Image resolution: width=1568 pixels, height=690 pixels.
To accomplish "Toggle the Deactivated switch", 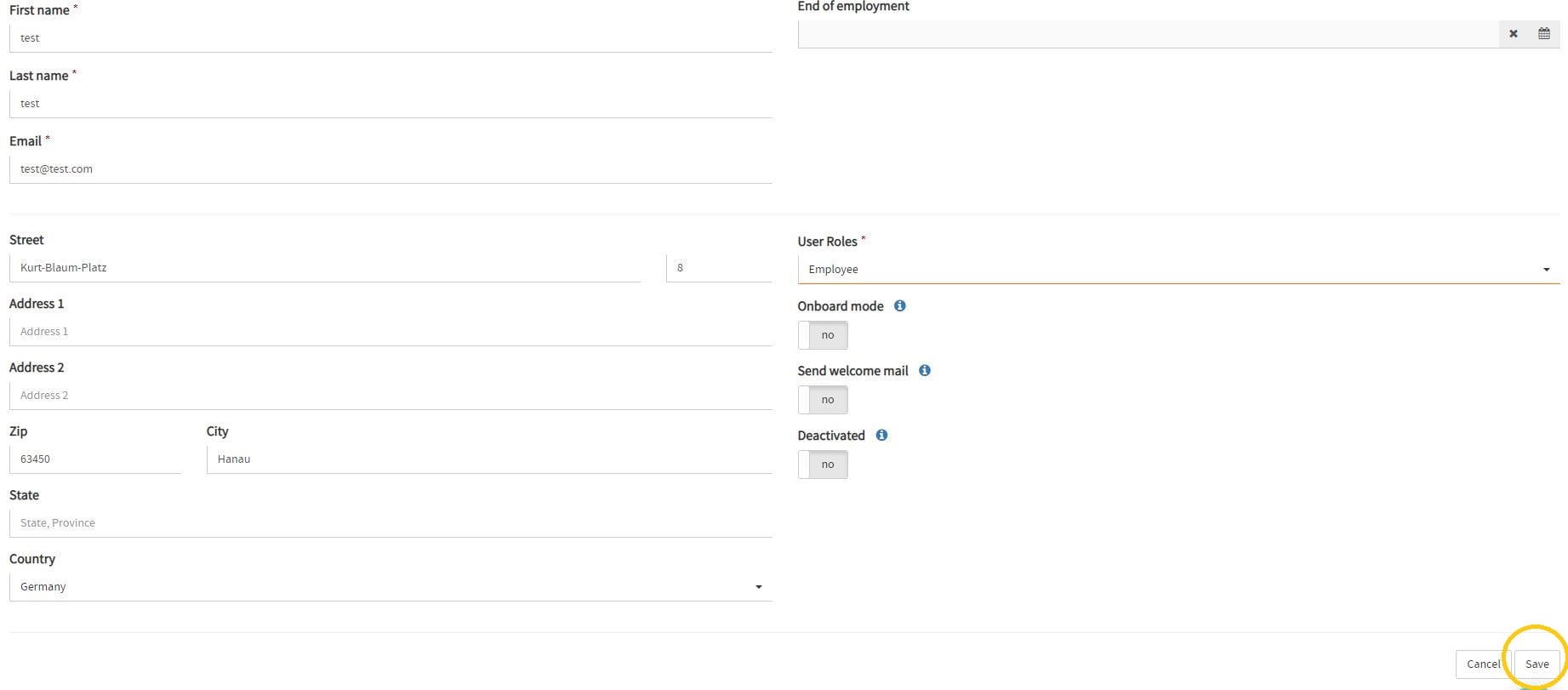I will click(823, 465).
